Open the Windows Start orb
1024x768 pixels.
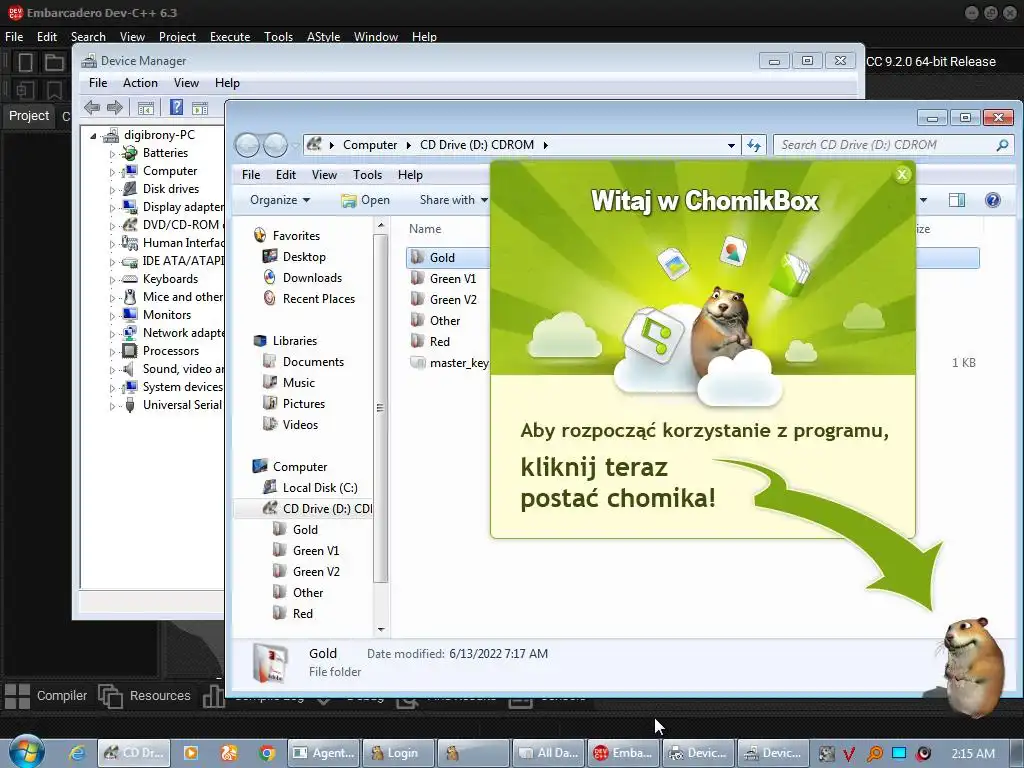point(26,752)
